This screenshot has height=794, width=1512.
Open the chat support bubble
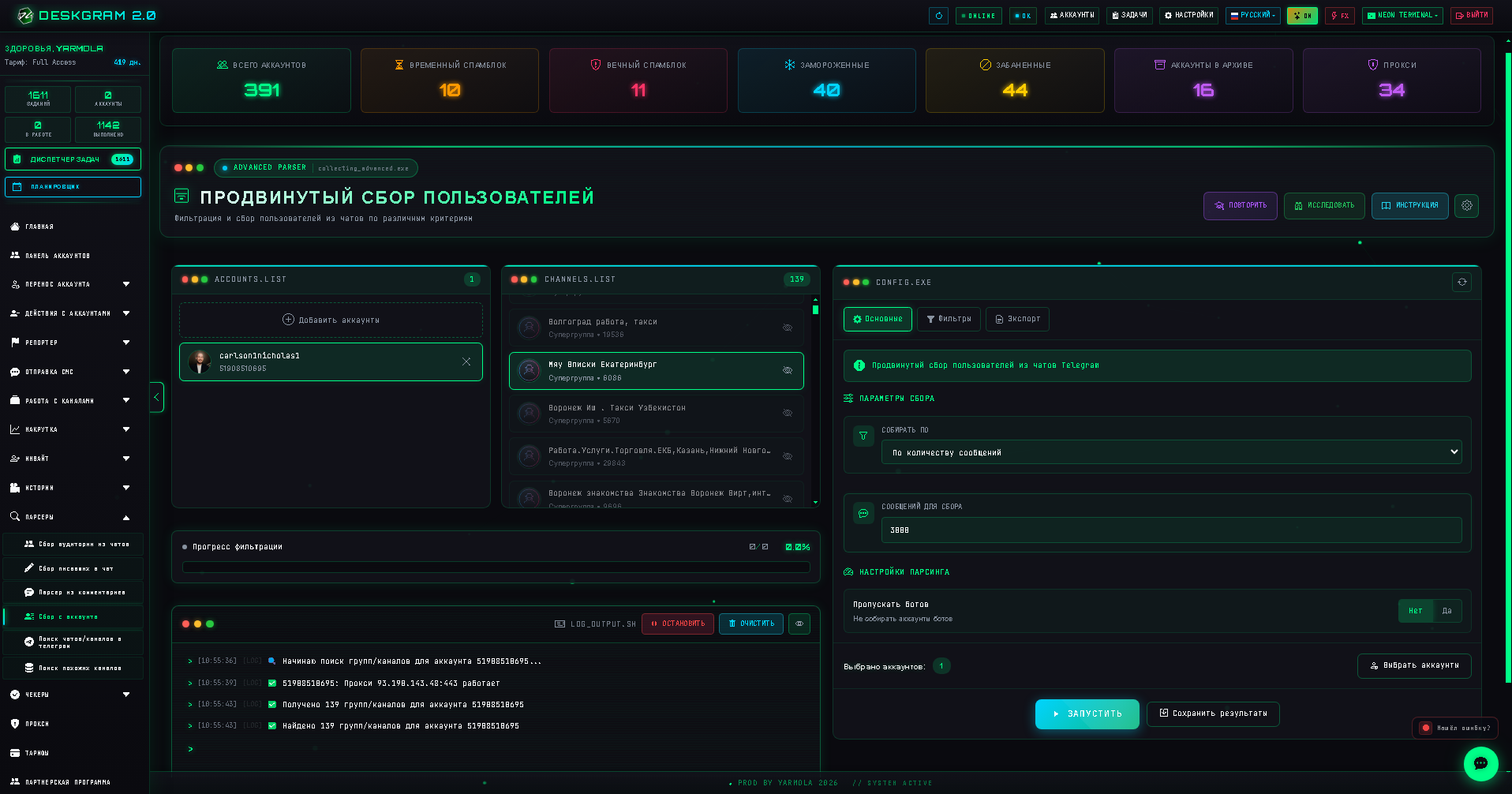click(1480, 763)
